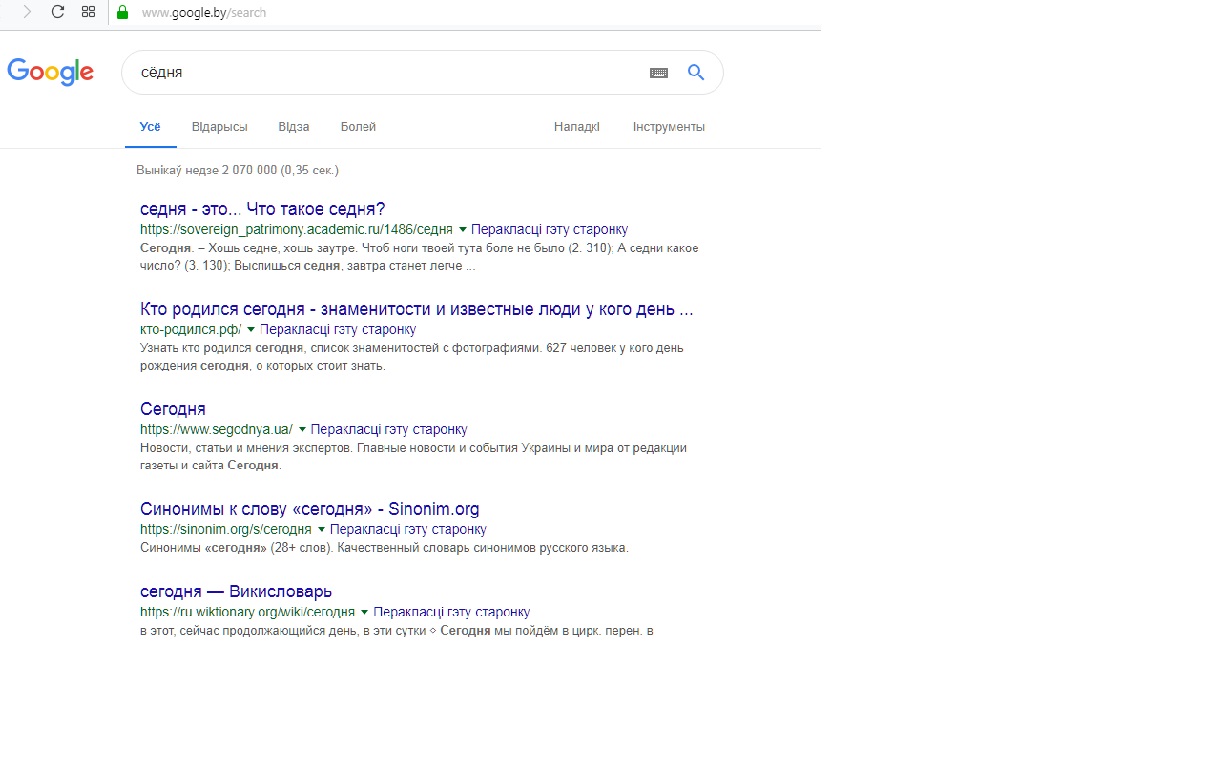This screenshot has width=1227, height=772.
Task: Open Налады settings menu
Action: (576, 127)
